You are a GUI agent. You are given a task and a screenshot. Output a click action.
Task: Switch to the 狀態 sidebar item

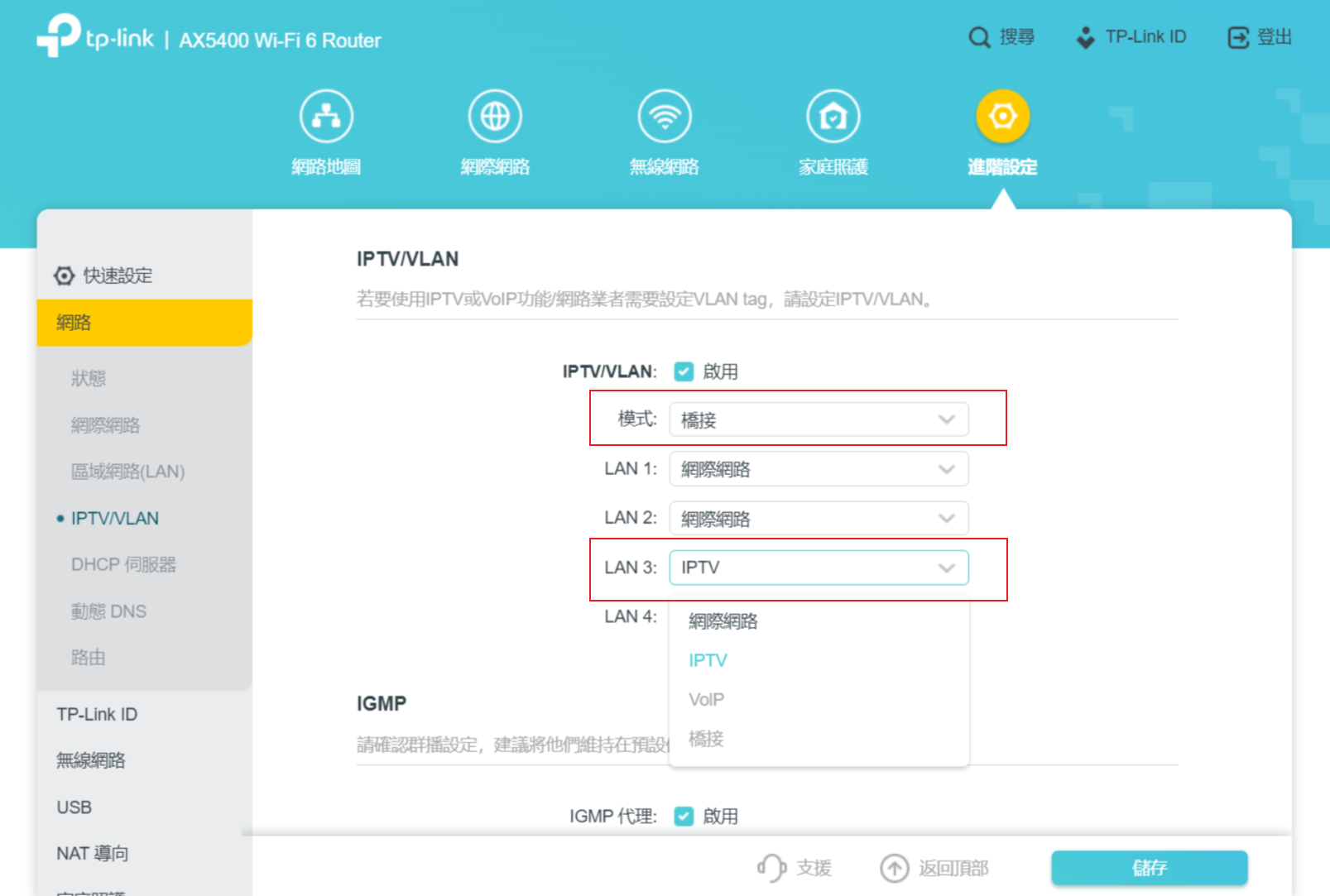(89, 378)
